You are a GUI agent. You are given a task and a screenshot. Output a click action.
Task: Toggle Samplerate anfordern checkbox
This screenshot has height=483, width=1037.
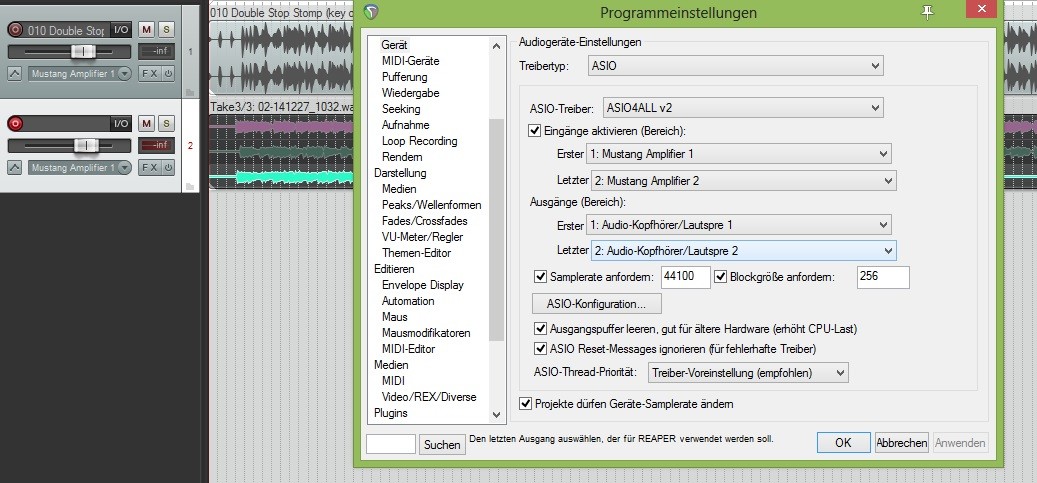click(541, 277)
